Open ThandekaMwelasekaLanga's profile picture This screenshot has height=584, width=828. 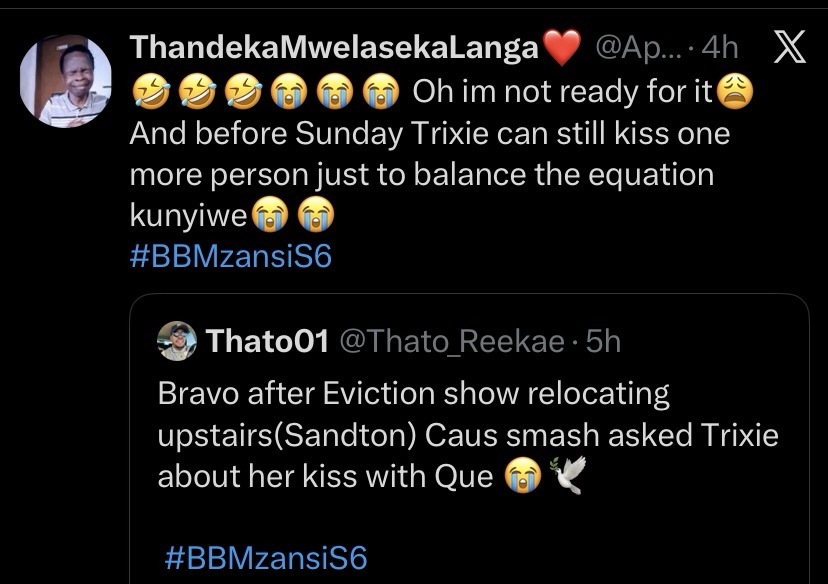[66, 81]
